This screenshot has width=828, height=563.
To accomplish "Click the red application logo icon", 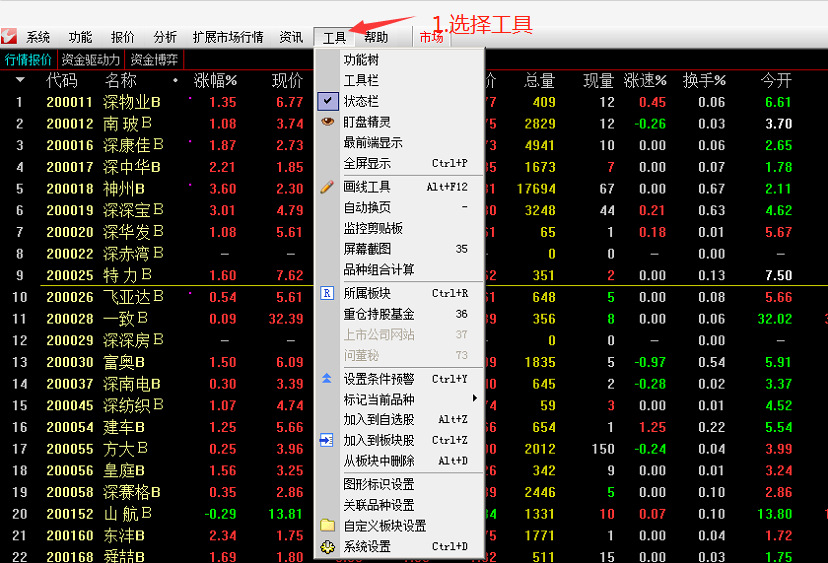I will 9,36.
